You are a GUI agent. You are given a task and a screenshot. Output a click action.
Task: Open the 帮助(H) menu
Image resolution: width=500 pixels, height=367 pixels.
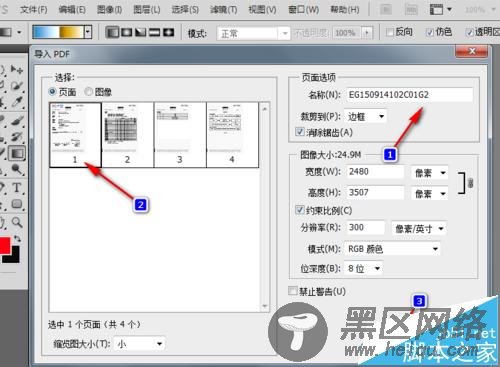click(345, 9)
